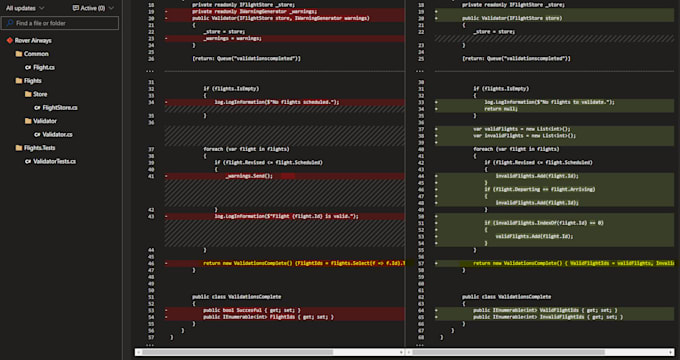This screenshot has width=680, height=360.
Task: Click the added 'InvalidFlightIds' property declaration line
Action: (555, 317)
